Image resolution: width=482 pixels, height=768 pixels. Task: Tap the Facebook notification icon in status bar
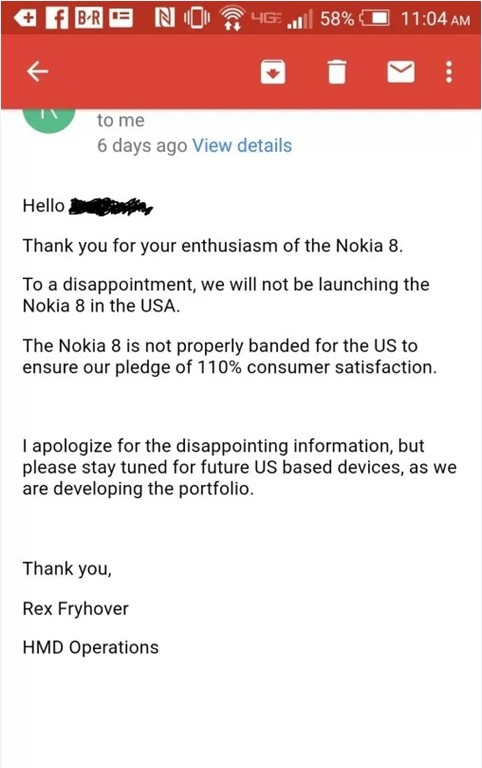pyautogui.click(x=57, y=18)
